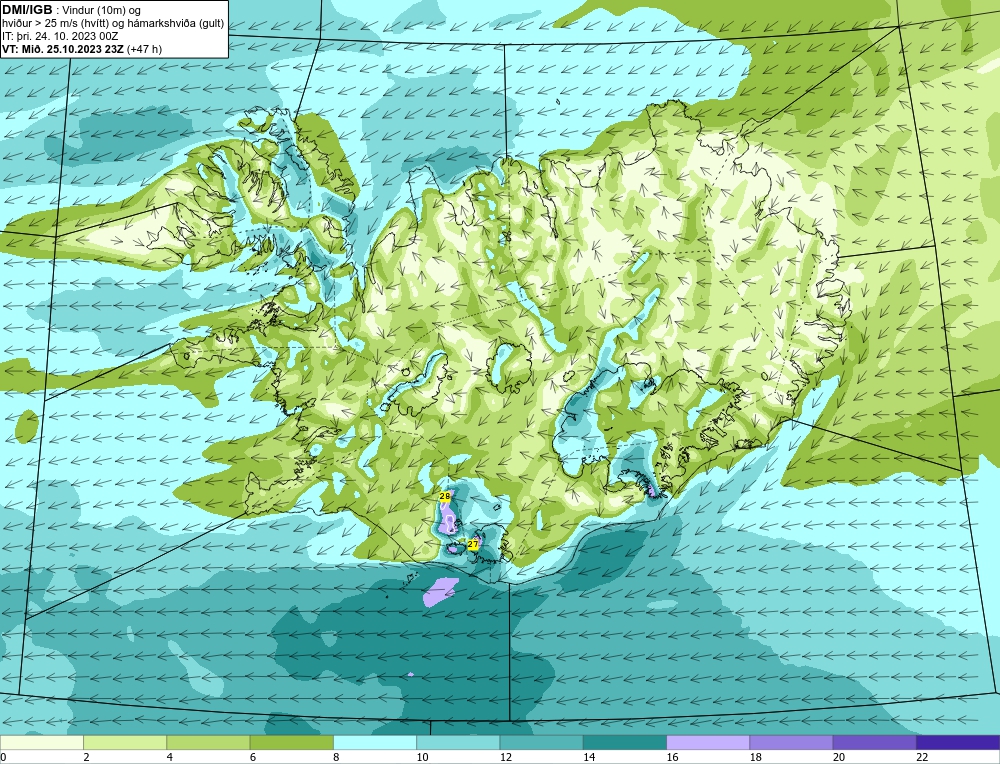1000x764 pixels.
Task: Click the initial time line IT: þri. 24. 10. 2023 00Z
Action: tap(60, 36)
